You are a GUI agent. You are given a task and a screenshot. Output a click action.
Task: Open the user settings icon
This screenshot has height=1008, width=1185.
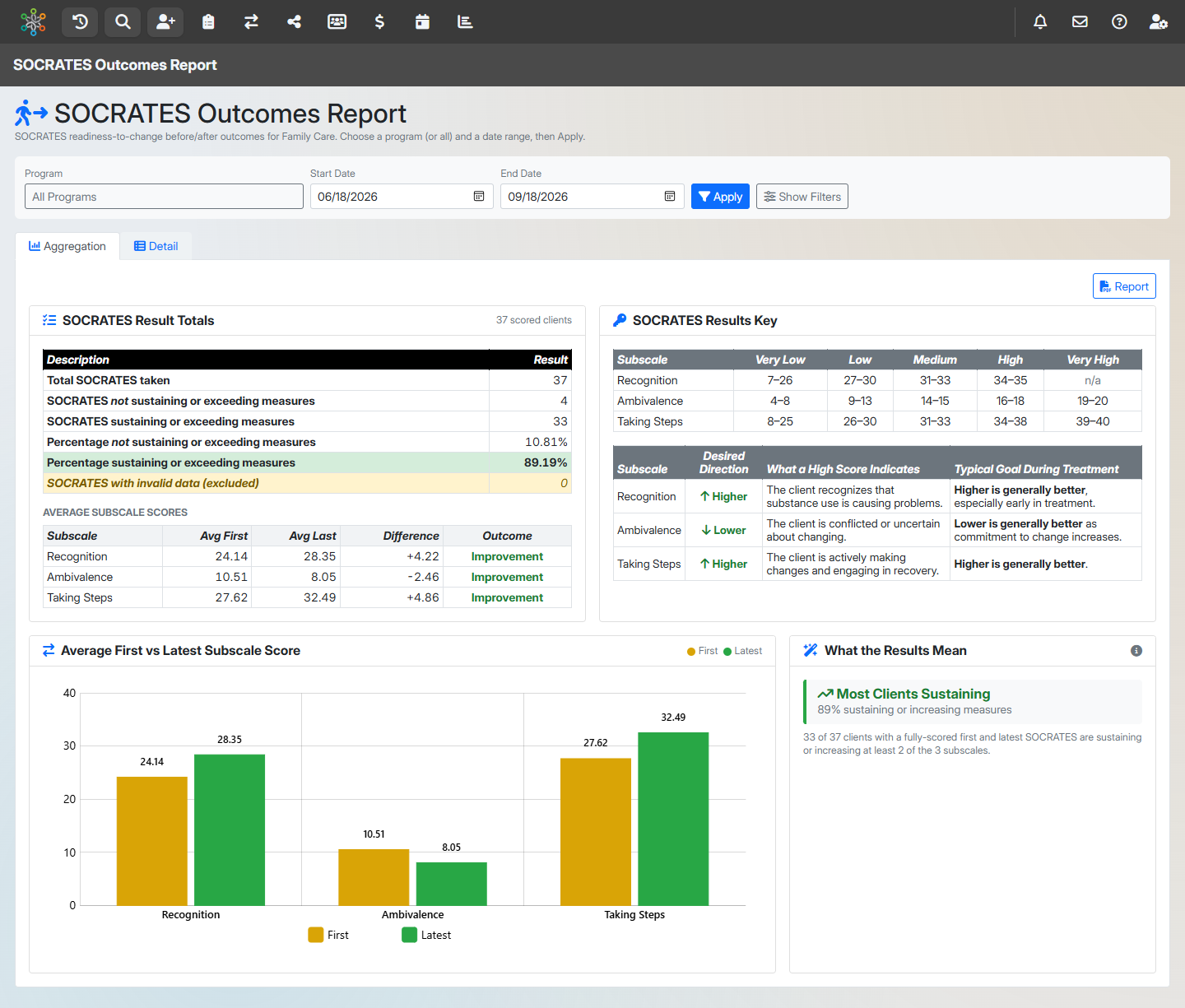coord(1159,21)
